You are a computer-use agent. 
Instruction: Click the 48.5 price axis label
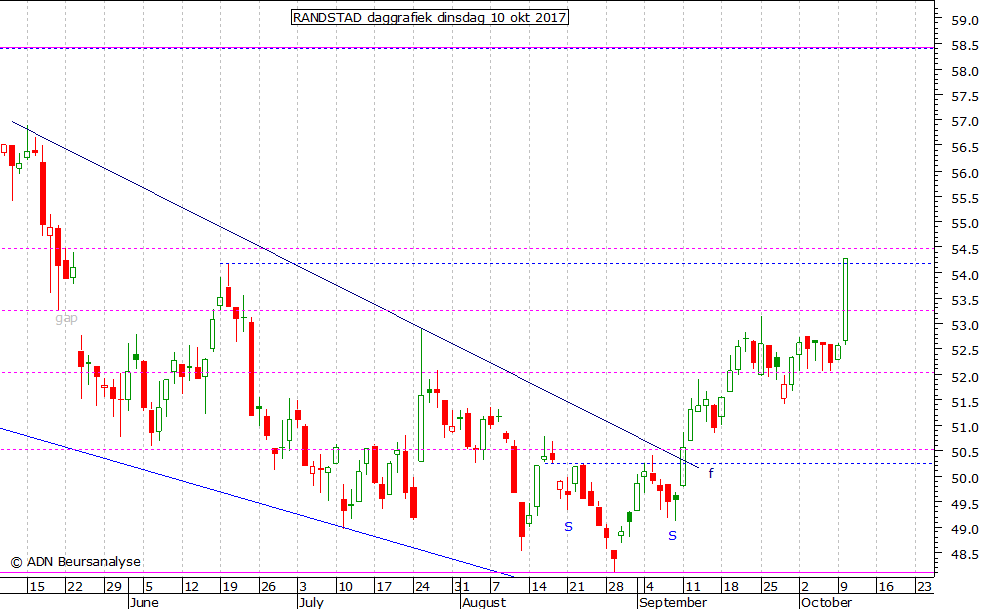(964, 554)
